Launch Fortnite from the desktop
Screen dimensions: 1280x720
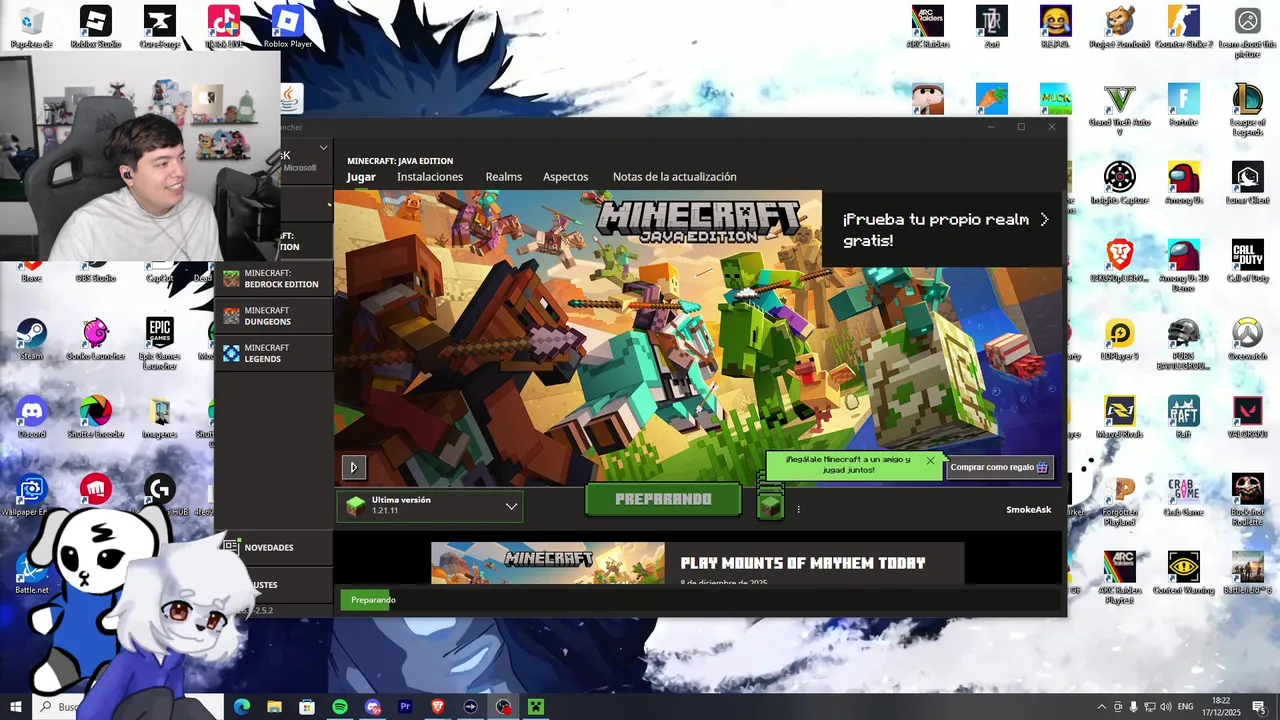click(1184, 105)
